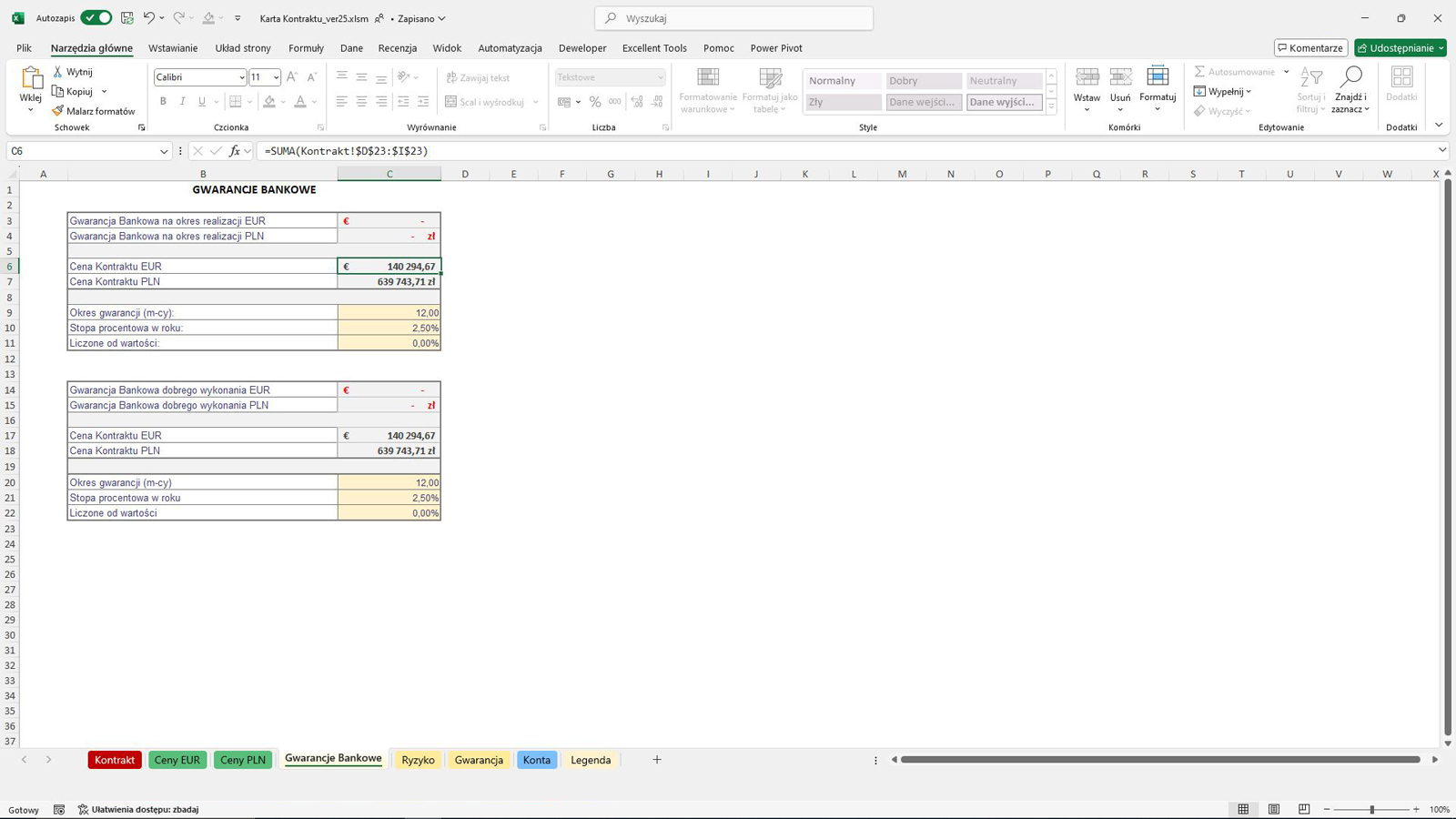Toggle bold formatting button
The height and width of the screenshot is (819, 1456).
tap(163, 102)
